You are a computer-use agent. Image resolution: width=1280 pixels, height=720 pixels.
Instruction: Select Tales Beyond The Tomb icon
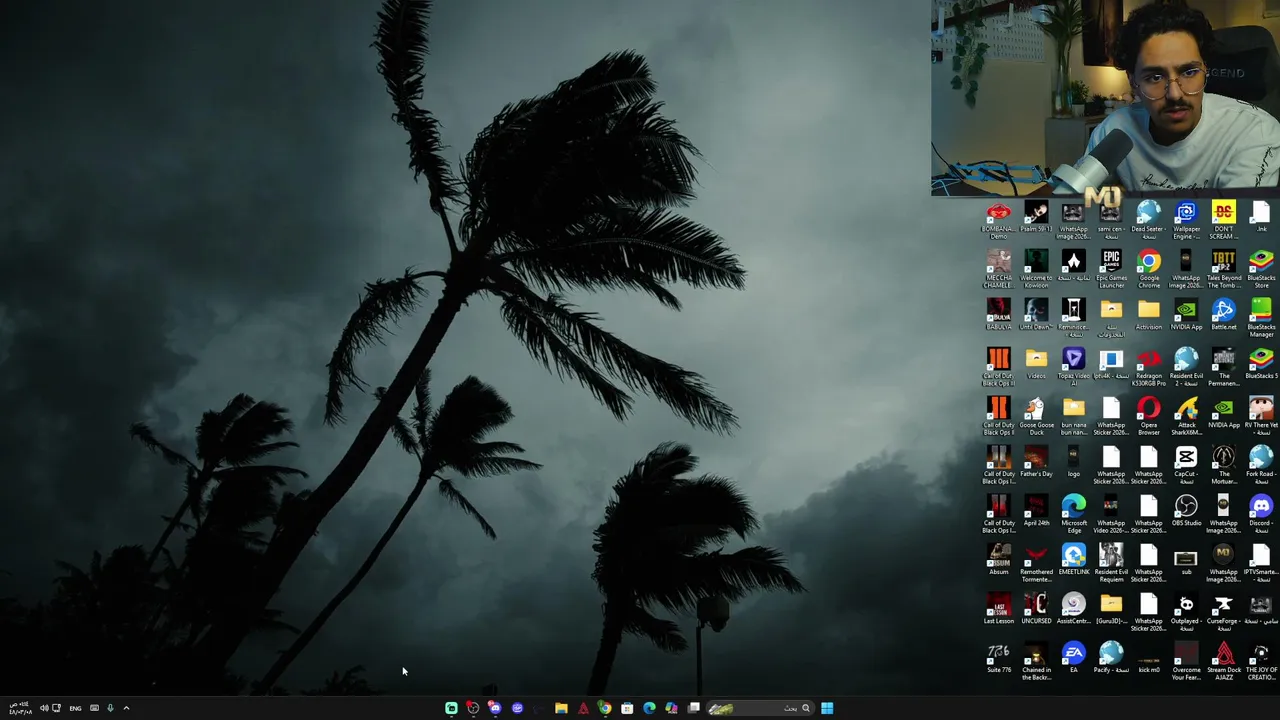coord(1223,269)
